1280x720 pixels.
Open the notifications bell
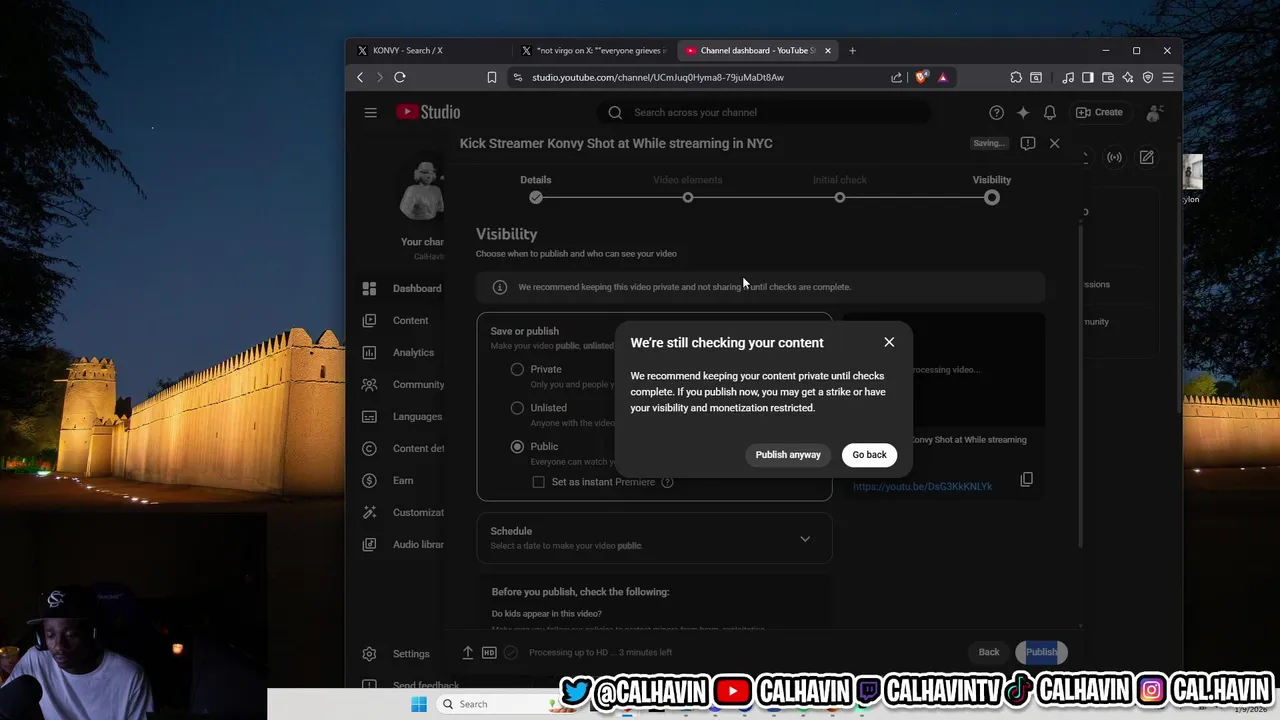1049,112
